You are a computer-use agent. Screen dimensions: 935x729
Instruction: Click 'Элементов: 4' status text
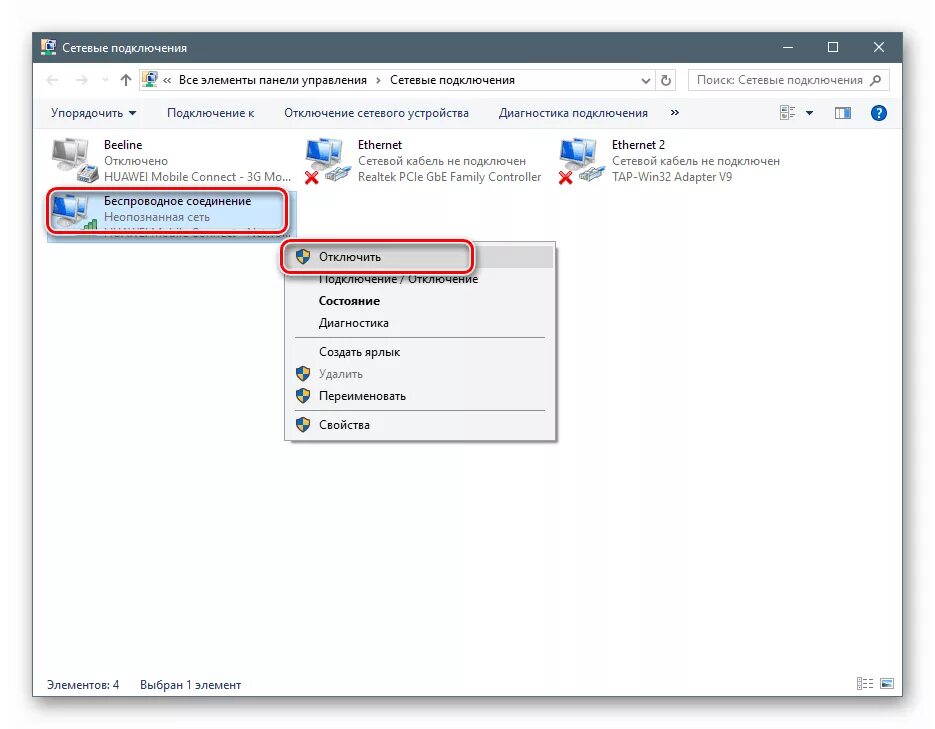[83, 685]
